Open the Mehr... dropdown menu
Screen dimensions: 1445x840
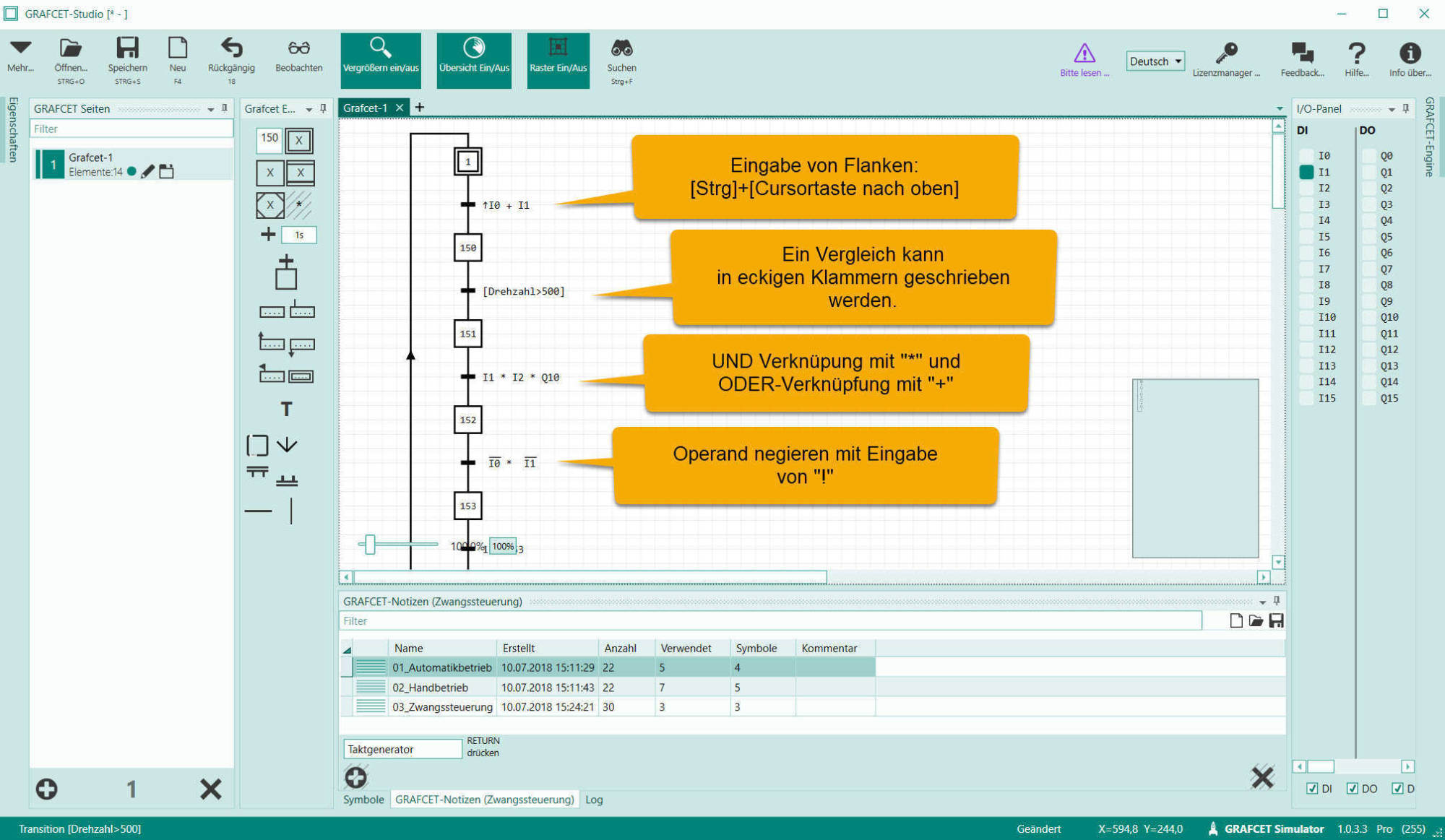[x=20, y=55]
